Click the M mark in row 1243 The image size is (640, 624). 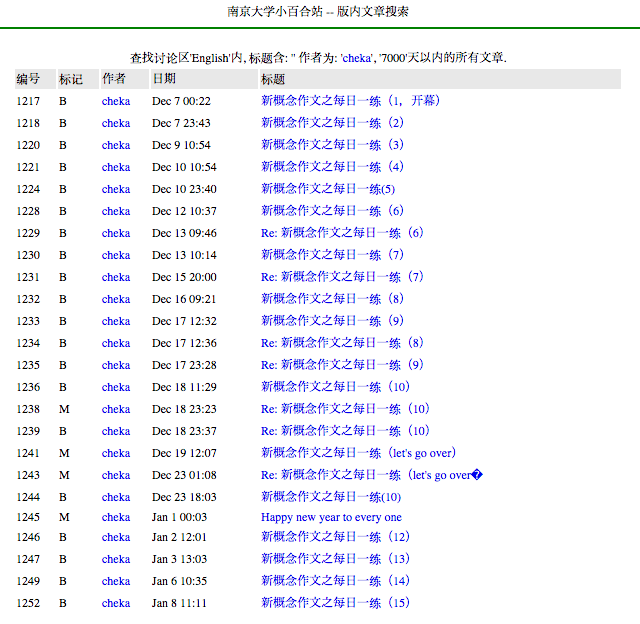(x=64, y=475)
